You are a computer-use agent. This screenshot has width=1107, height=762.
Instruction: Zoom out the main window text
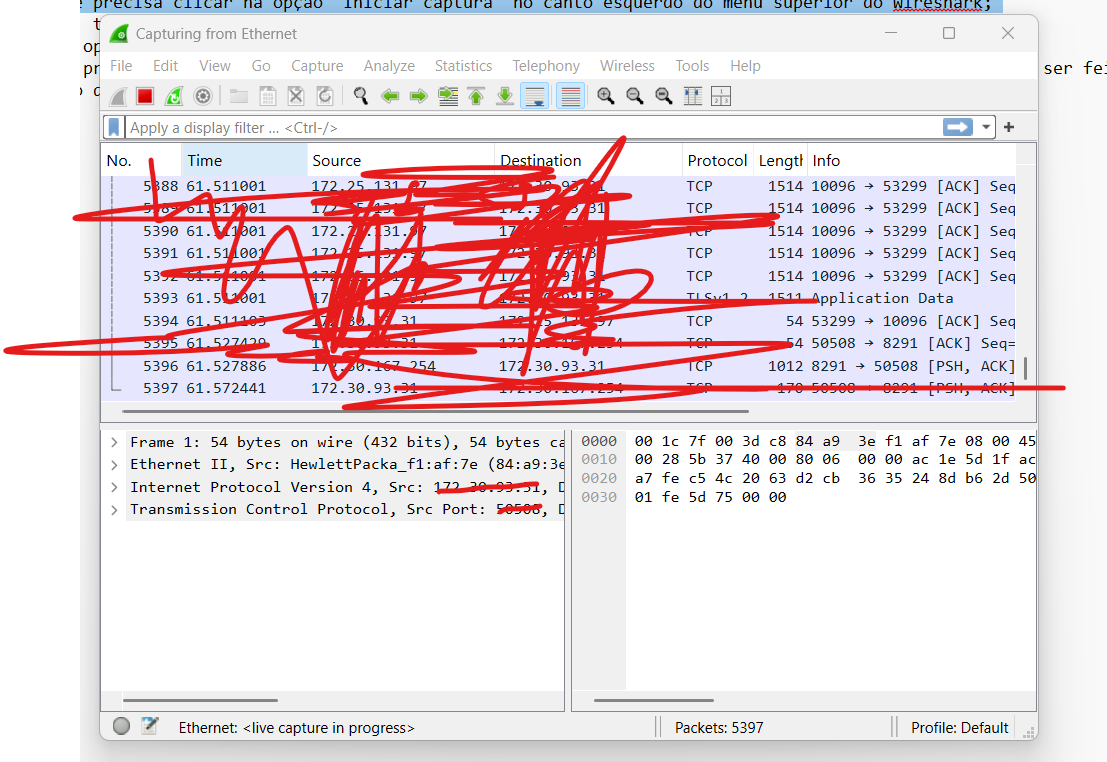click(635, 96)
